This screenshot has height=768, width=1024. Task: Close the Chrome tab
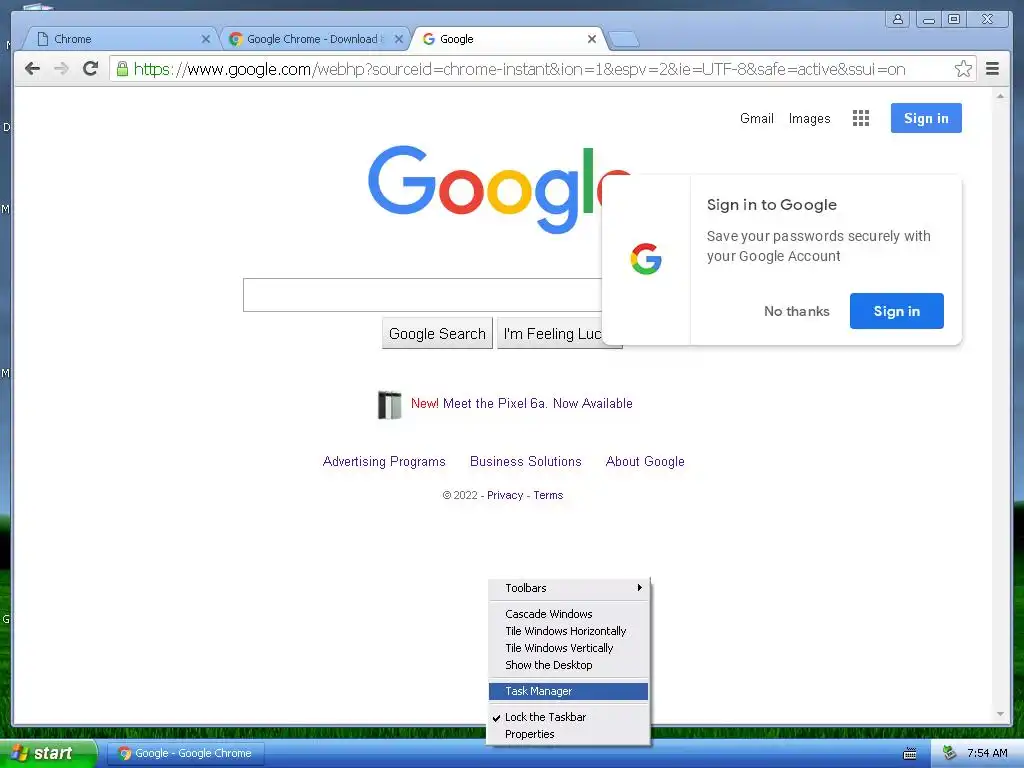pyautogui.click(x=206, y=39)
